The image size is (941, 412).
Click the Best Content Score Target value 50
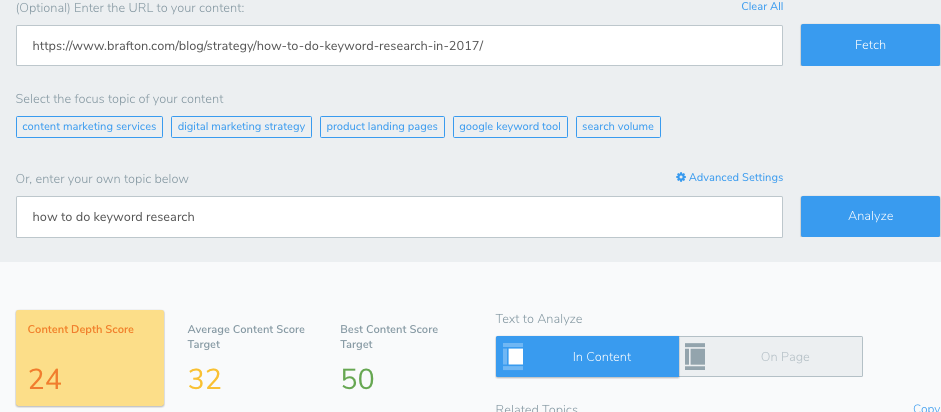[358, 379]
